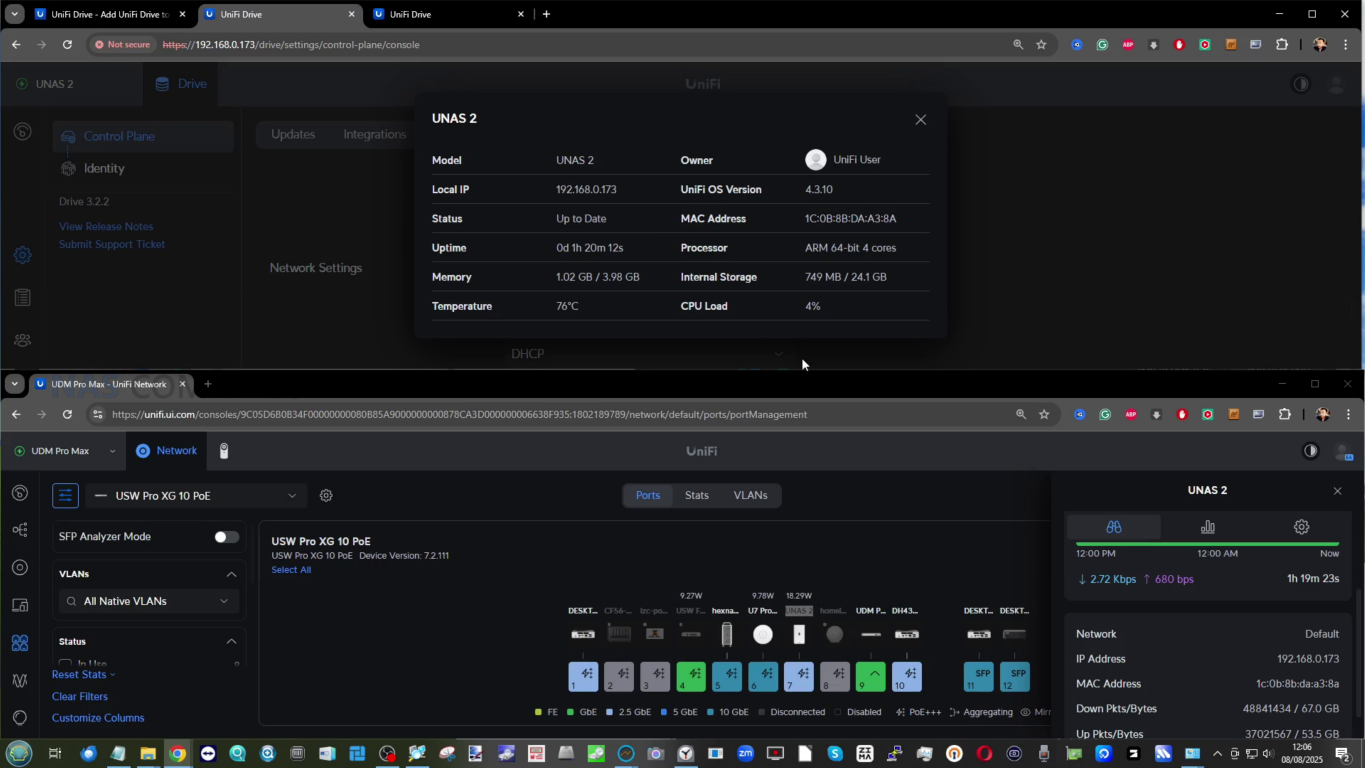Open Google Chrome from the taskbar

coord(178,754)
